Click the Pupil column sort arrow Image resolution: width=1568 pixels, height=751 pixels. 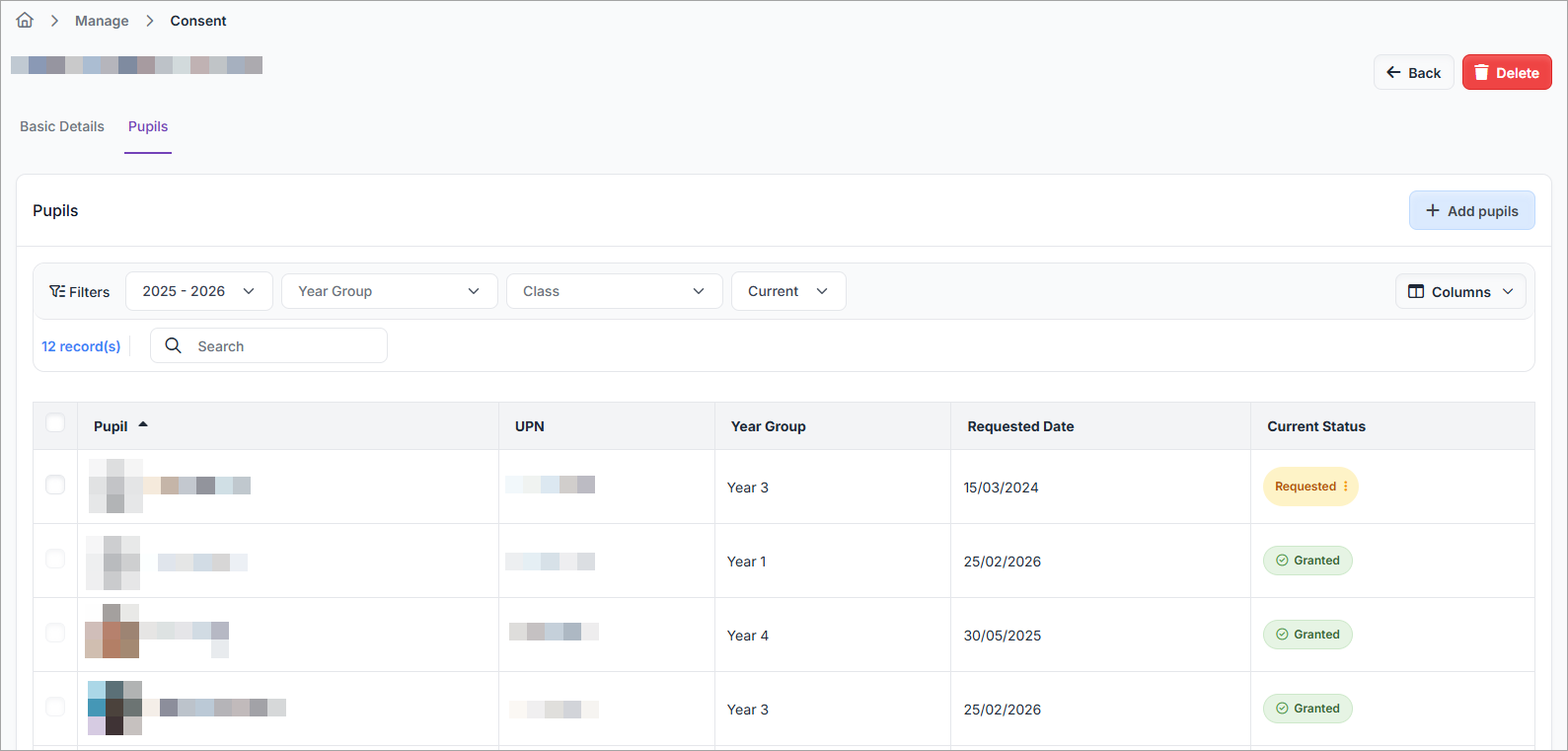click(x=143, y=424)
